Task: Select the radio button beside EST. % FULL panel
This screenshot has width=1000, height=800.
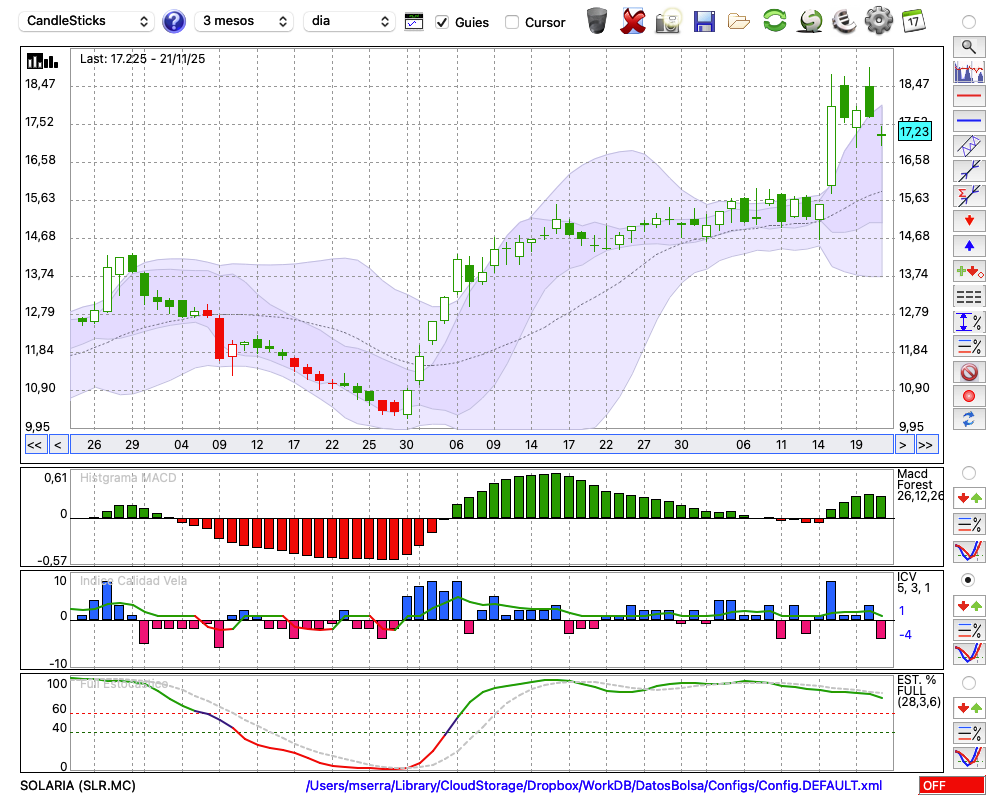Action: pos(968,682)
